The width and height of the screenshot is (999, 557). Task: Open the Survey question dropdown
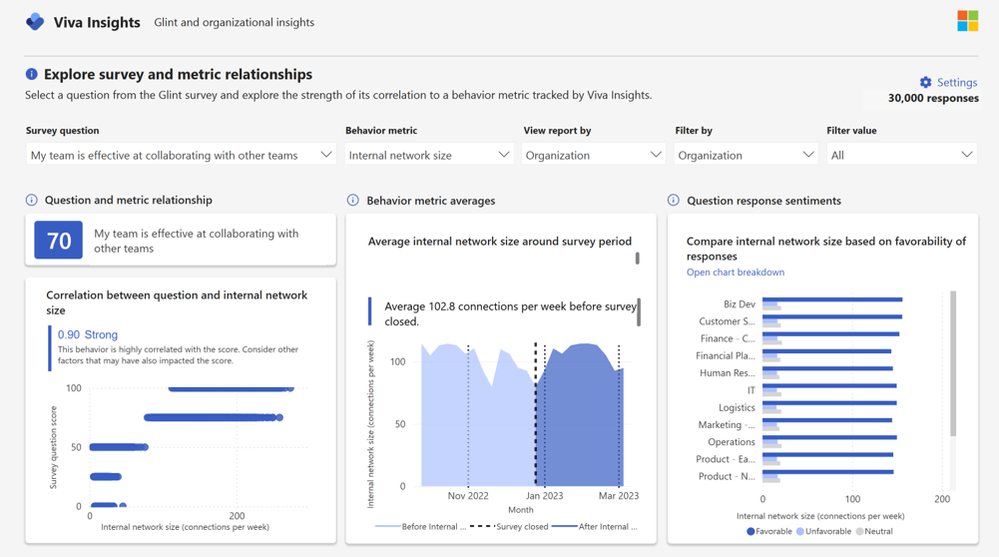point(181,155)
